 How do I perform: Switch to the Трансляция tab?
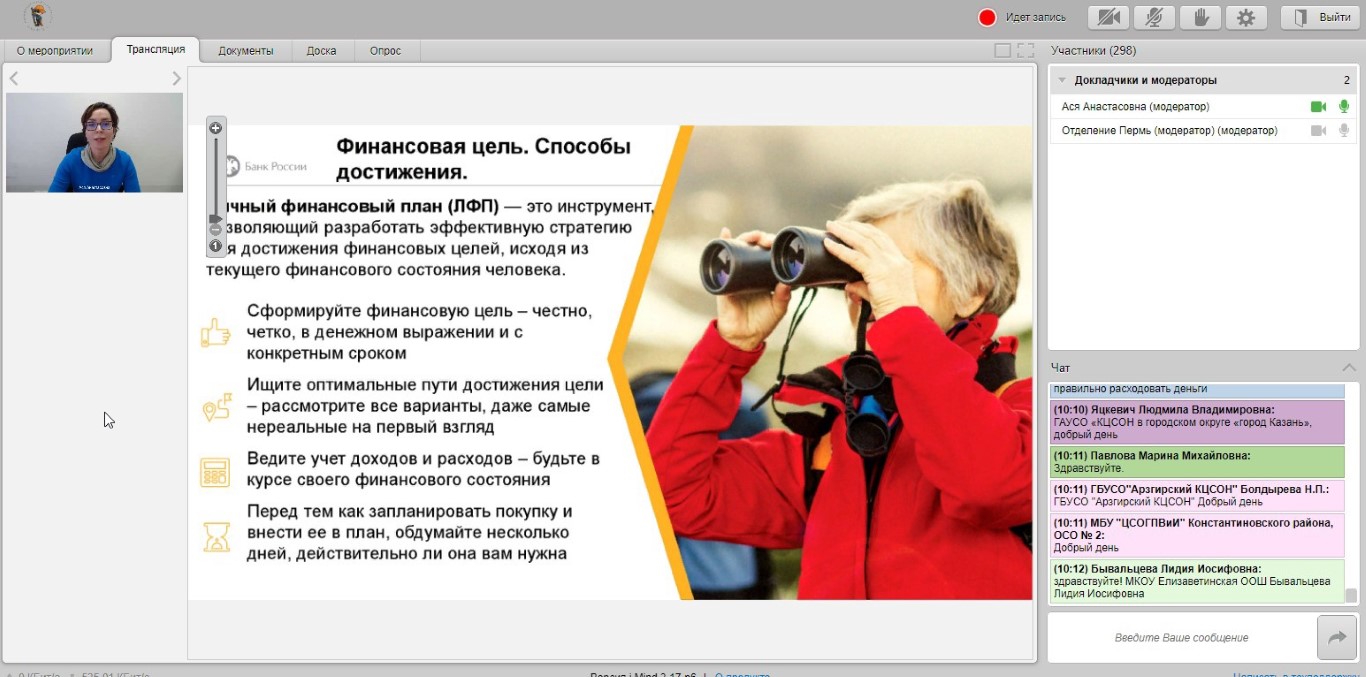coord(156,49)
